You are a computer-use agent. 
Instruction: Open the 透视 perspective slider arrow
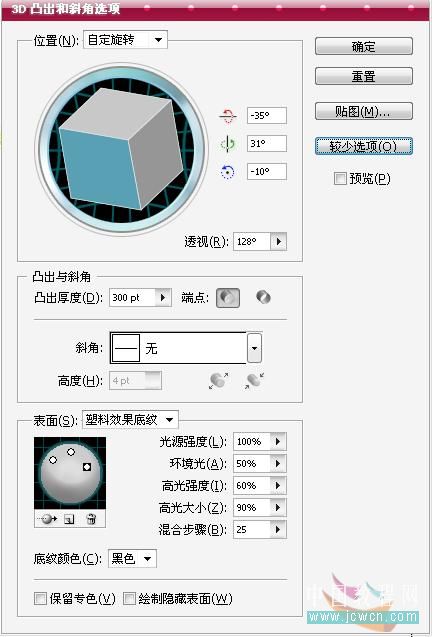pyautogui.click(x=279, y=241)
